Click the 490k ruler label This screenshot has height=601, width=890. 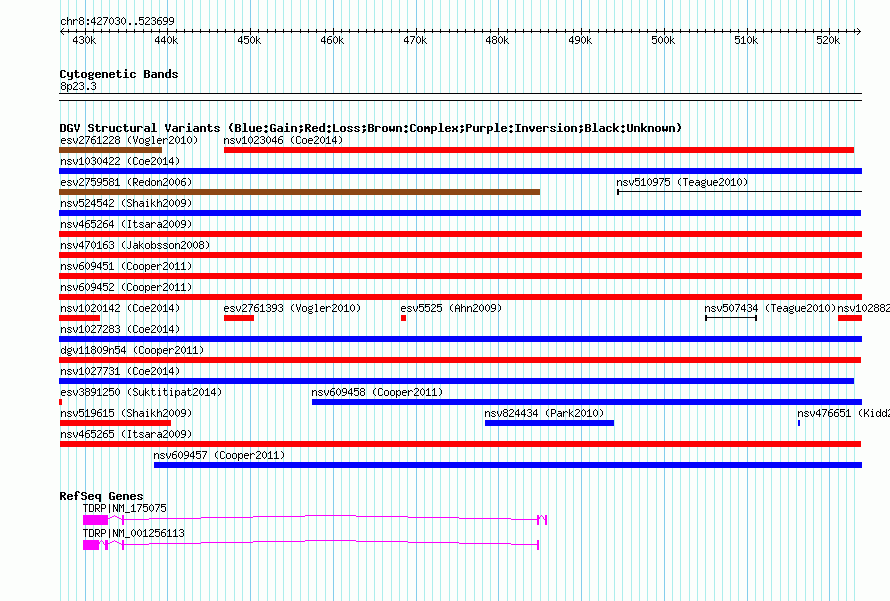pos(580,40)
